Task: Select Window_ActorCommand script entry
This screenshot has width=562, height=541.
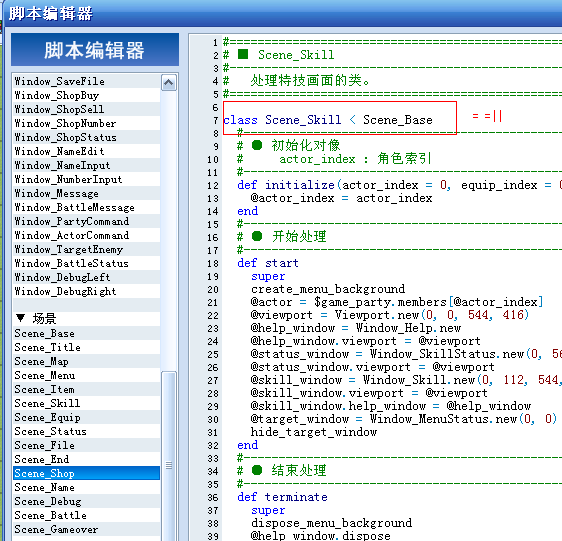Action: [x=86, y=235]
